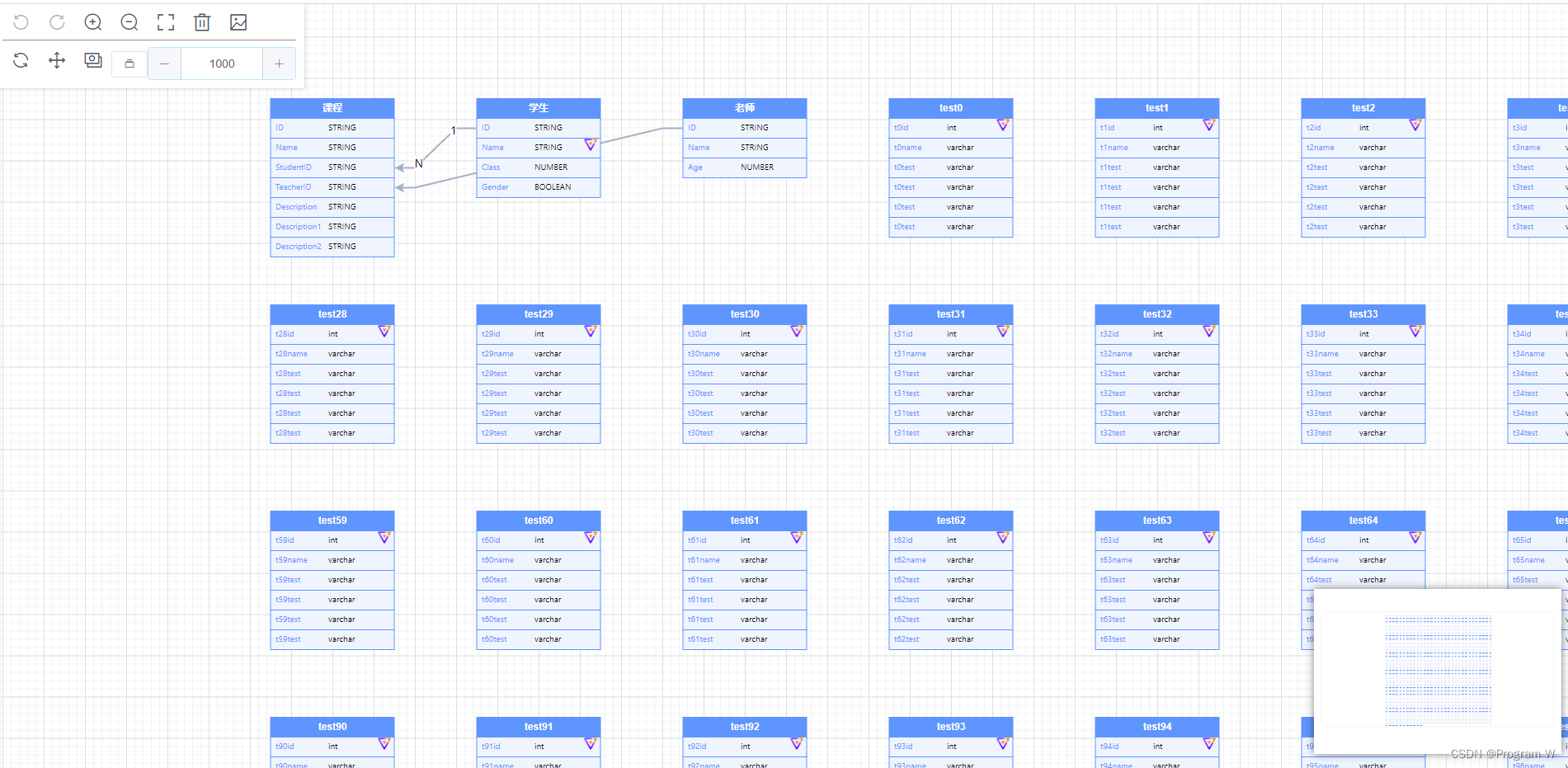The width and height of the screenshot is (1568, 768).
Task: Select the test62 table header
Action: coord(951,521)
